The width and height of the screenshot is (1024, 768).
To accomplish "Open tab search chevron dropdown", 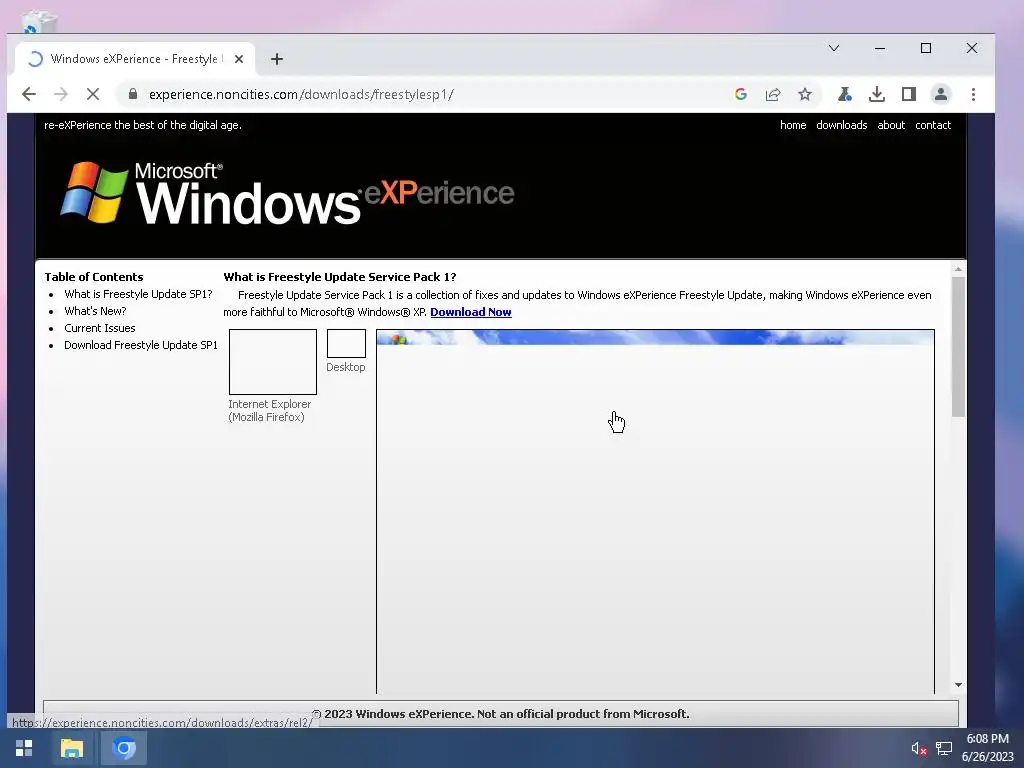I will click(834, 48).
